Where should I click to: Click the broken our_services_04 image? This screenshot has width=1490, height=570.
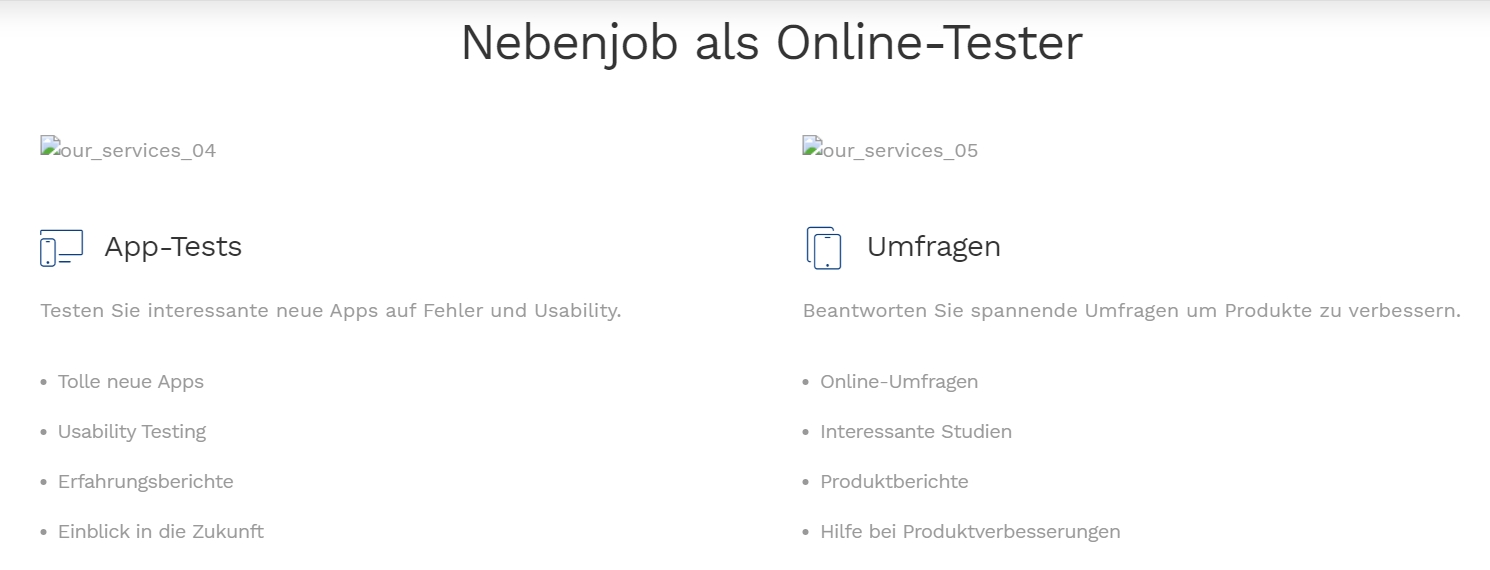point(128,150)
